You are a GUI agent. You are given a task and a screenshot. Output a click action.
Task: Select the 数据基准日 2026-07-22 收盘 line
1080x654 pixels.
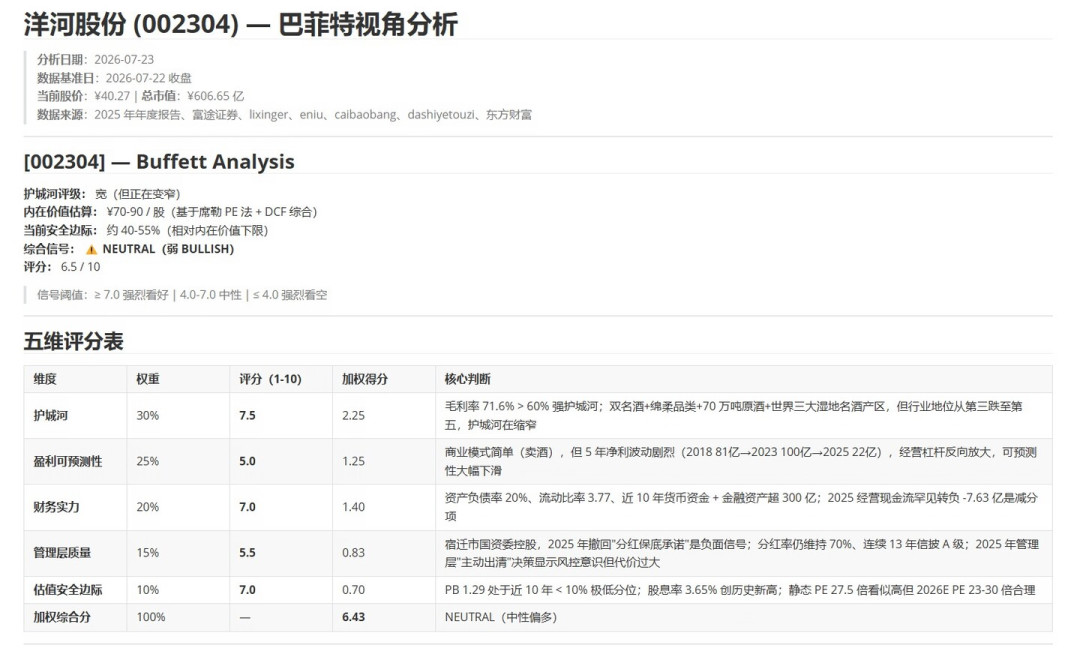pyautogui.click(x=114, y=78)
